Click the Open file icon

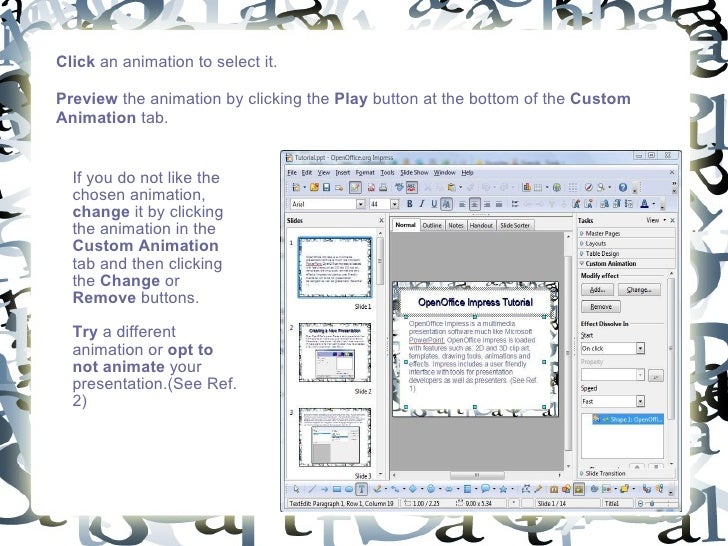point(314,188)
